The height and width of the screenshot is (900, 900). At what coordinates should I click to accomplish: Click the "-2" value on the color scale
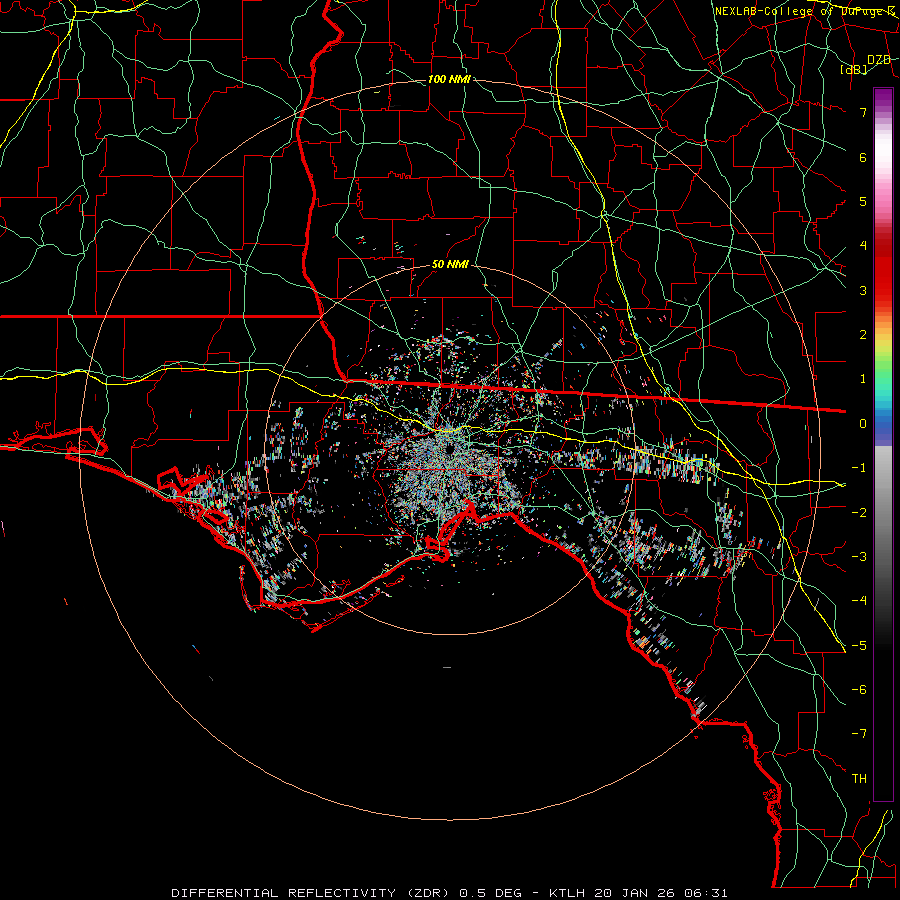tap(859, 512)
